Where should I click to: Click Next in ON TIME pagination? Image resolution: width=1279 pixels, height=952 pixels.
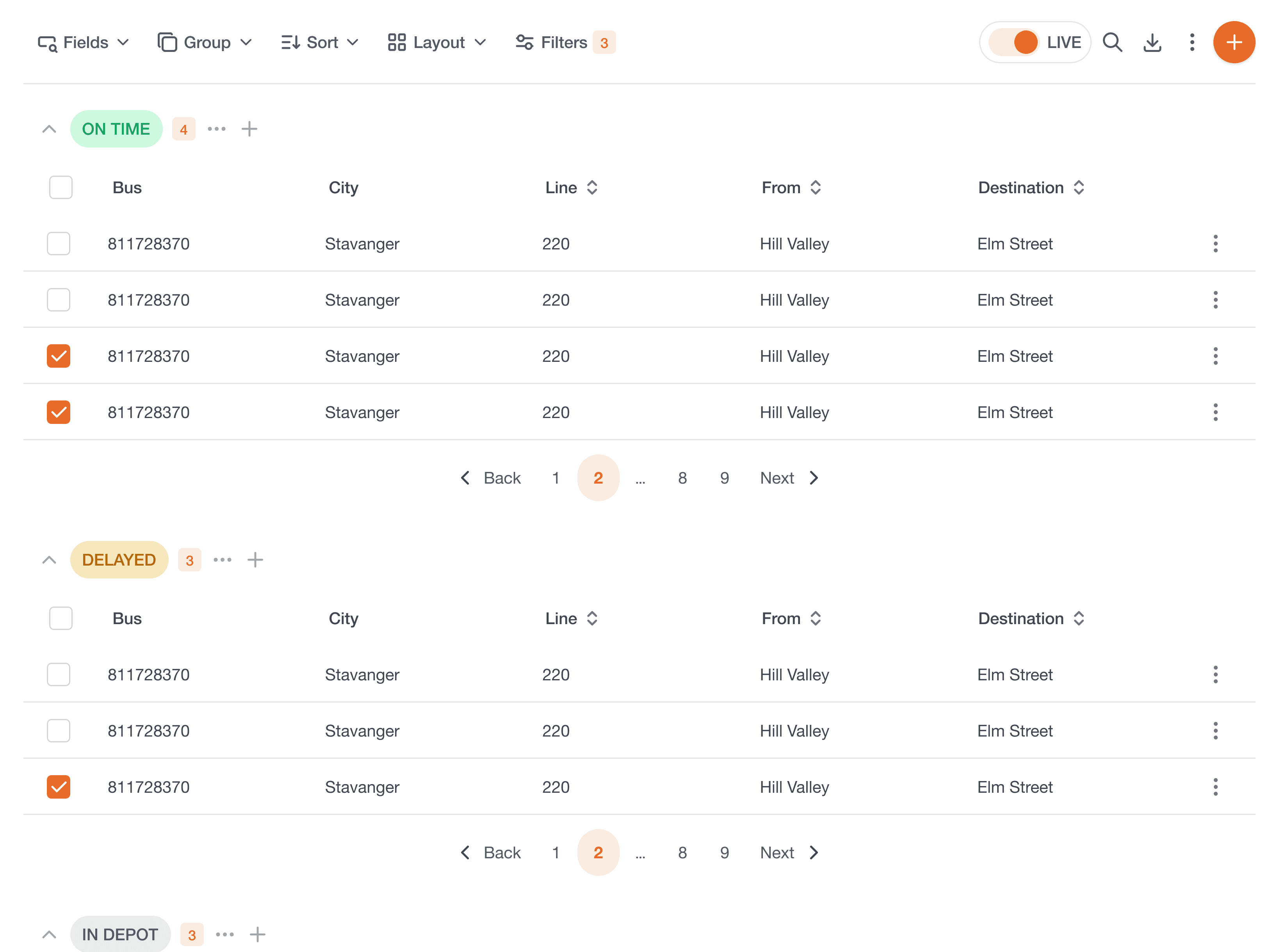coord(789,478)
